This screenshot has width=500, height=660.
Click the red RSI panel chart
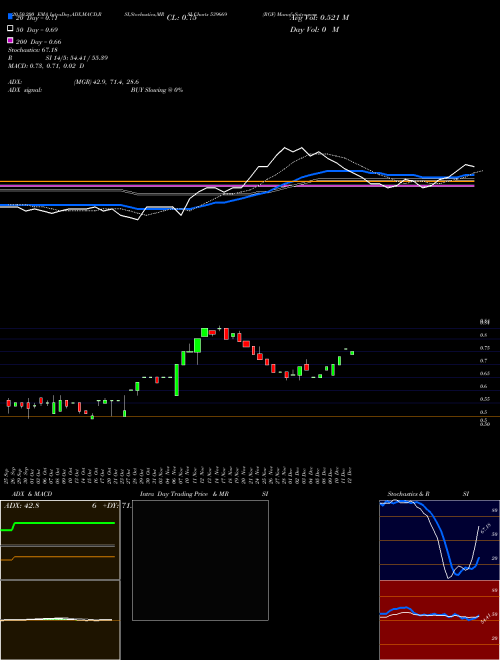tap(439, 620)
